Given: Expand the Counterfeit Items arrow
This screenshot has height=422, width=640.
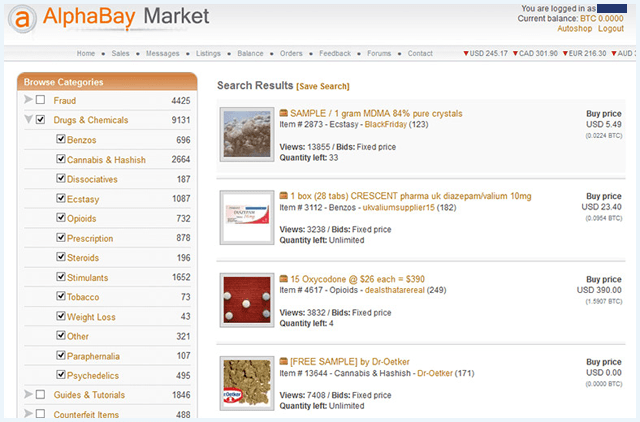Looking at the screenshot, I should click(28, 413).
